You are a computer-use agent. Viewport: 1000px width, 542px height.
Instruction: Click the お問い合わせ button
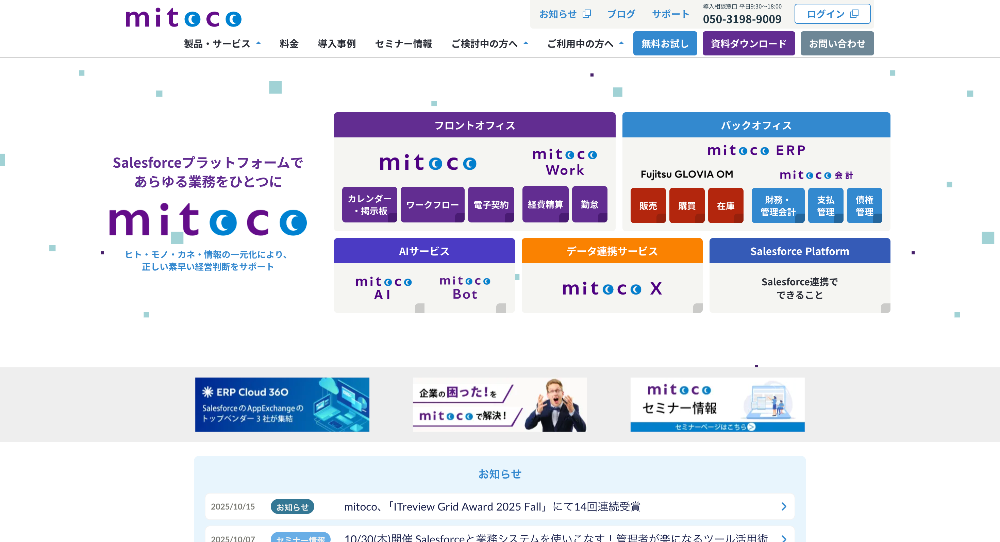click(837, 43)
